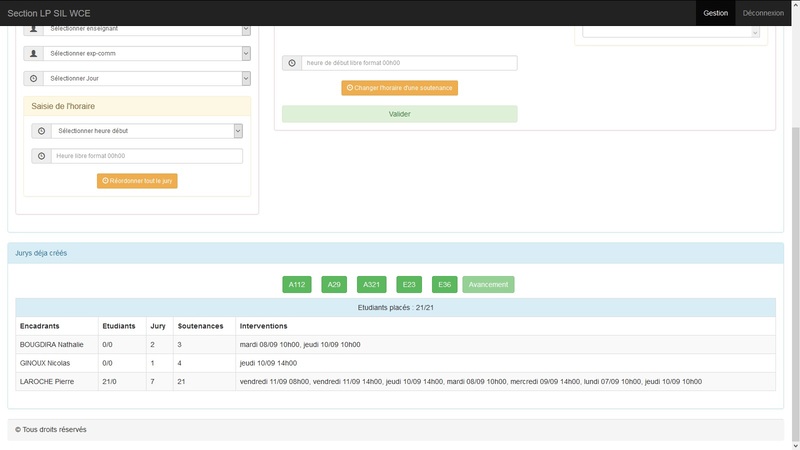
Task: Click the clock icon beside Sélectionner heure début
Action: (x=41, y=130)
